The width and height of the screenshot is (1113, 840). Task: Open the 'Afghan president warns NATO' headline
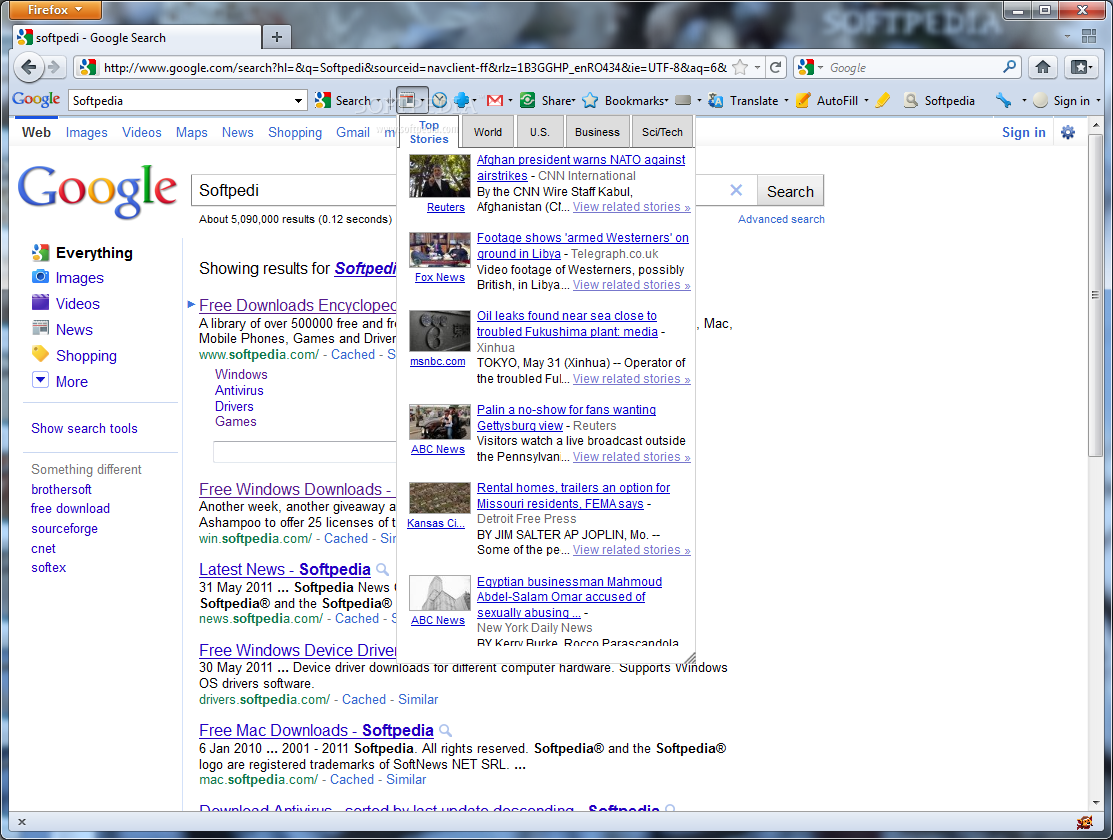pyautogui.click(x=581, y=168)
